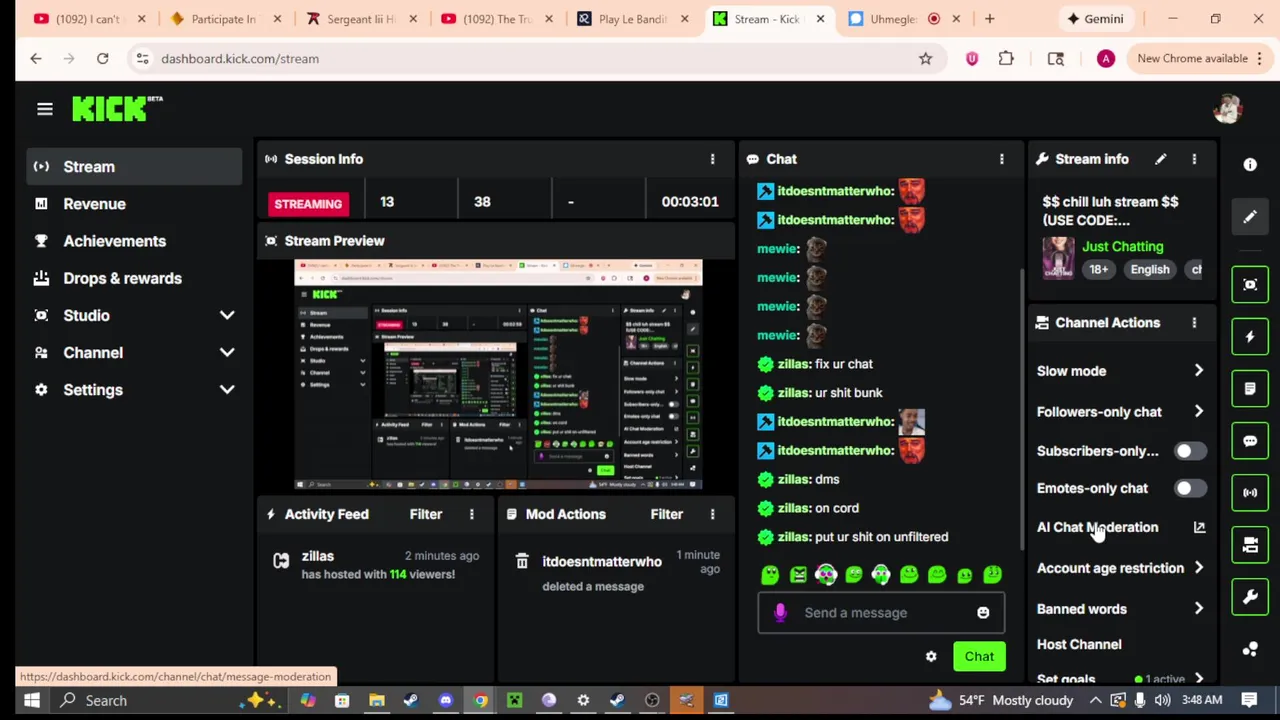Click the chat panel scrollbar

1021,410
